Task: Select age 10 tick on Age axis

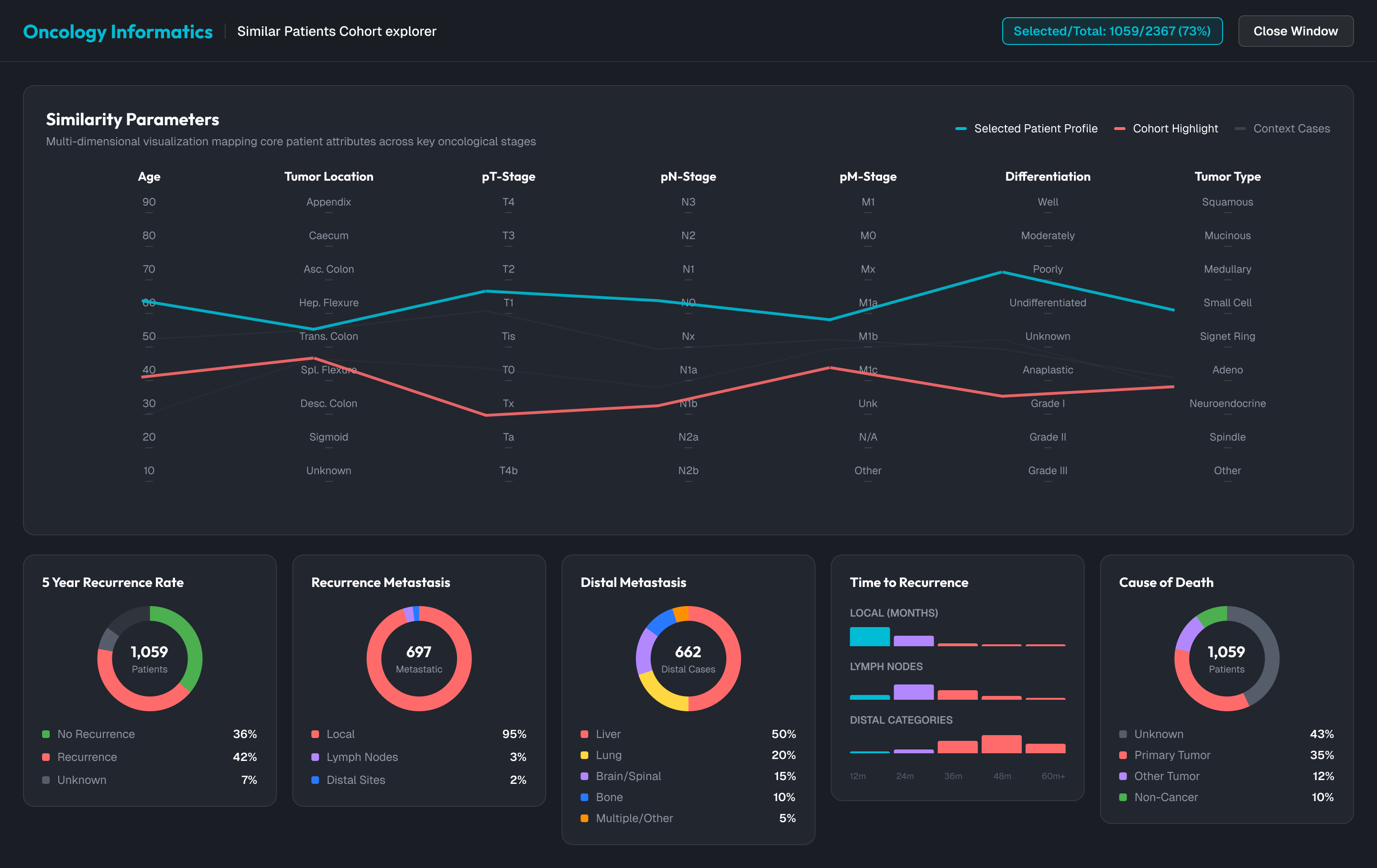Action: pyautogui.click(x=149, y=471)
